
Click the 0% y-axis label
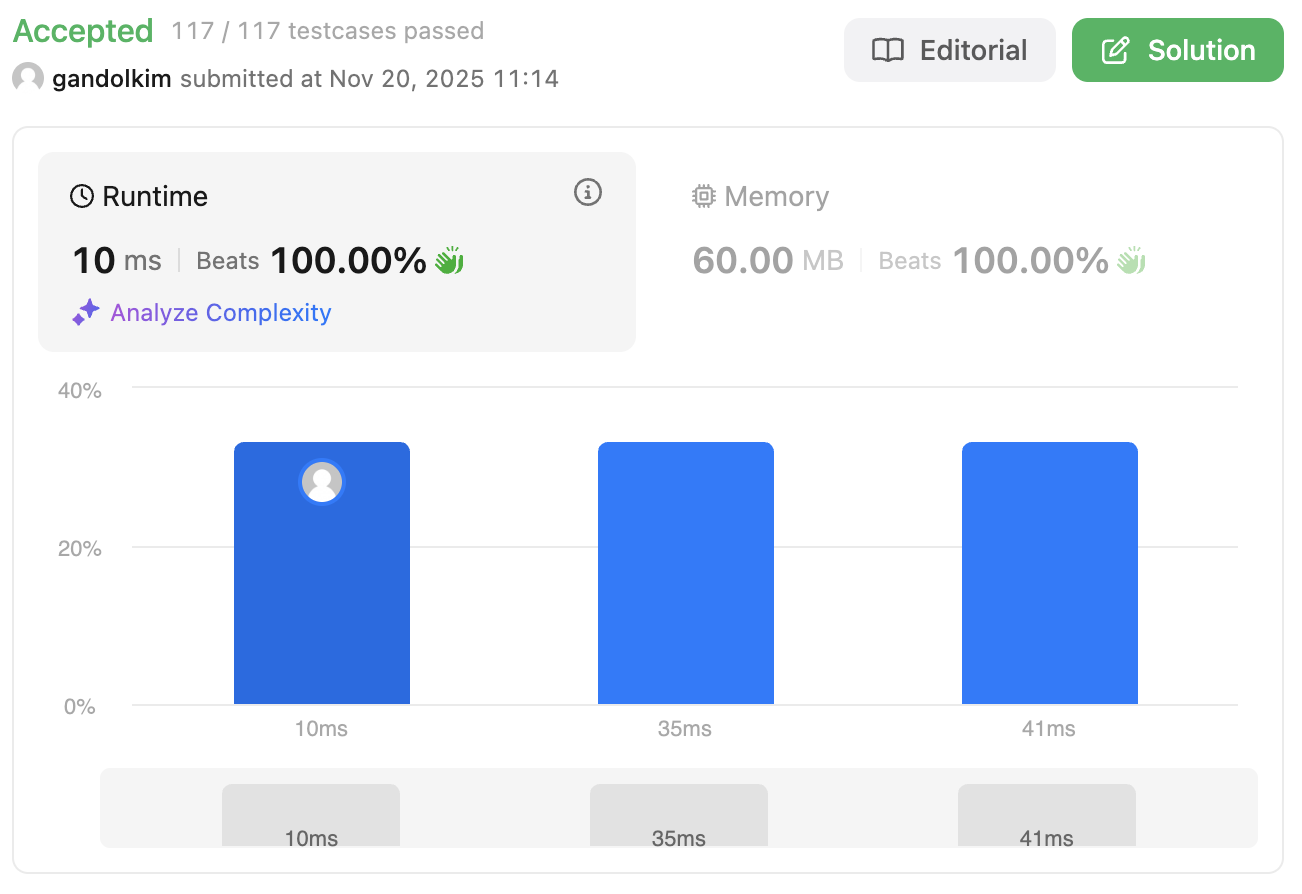(80, 706)
